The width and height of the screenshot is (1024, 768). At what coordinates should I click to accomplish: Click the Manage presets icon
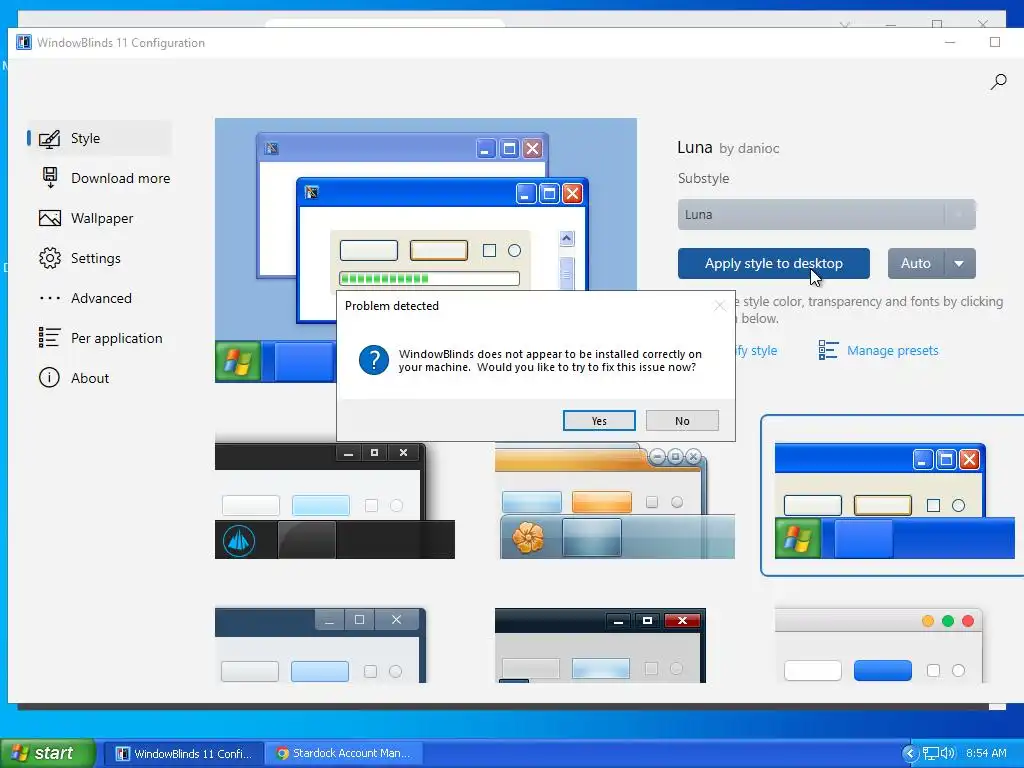click(x=828, y=351)
